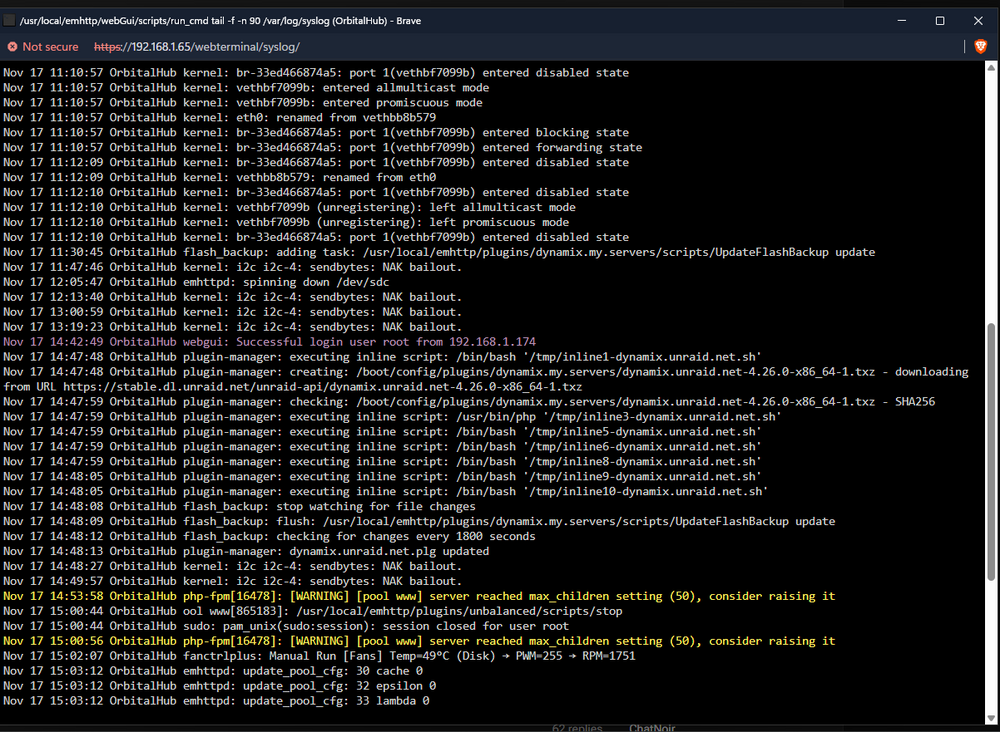Click the 'session closed for user root' line
1000x732 pixels.
[286, 626]
